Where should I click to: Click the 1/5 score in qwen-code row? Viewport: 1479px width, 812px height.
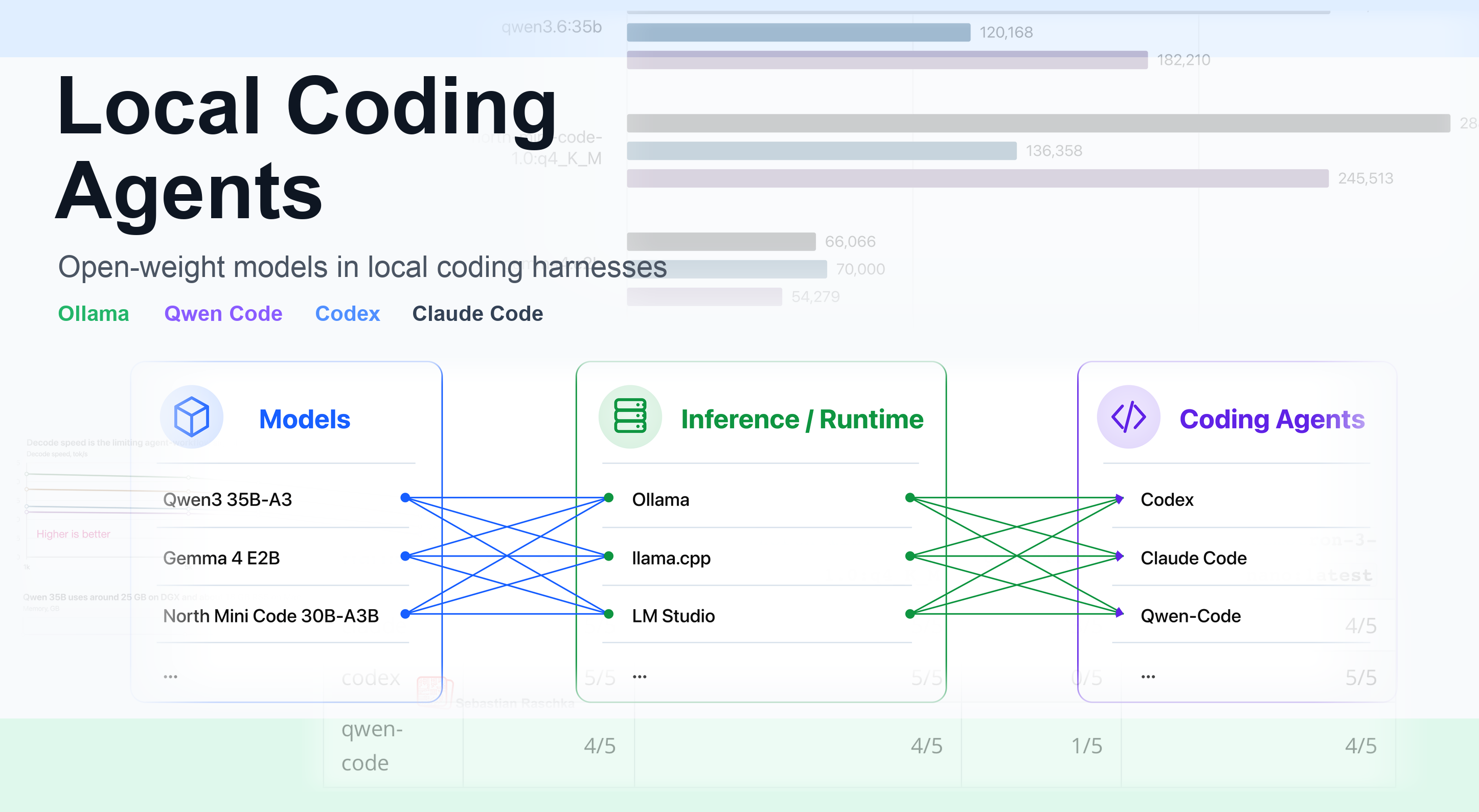[x=1086, y=746]
